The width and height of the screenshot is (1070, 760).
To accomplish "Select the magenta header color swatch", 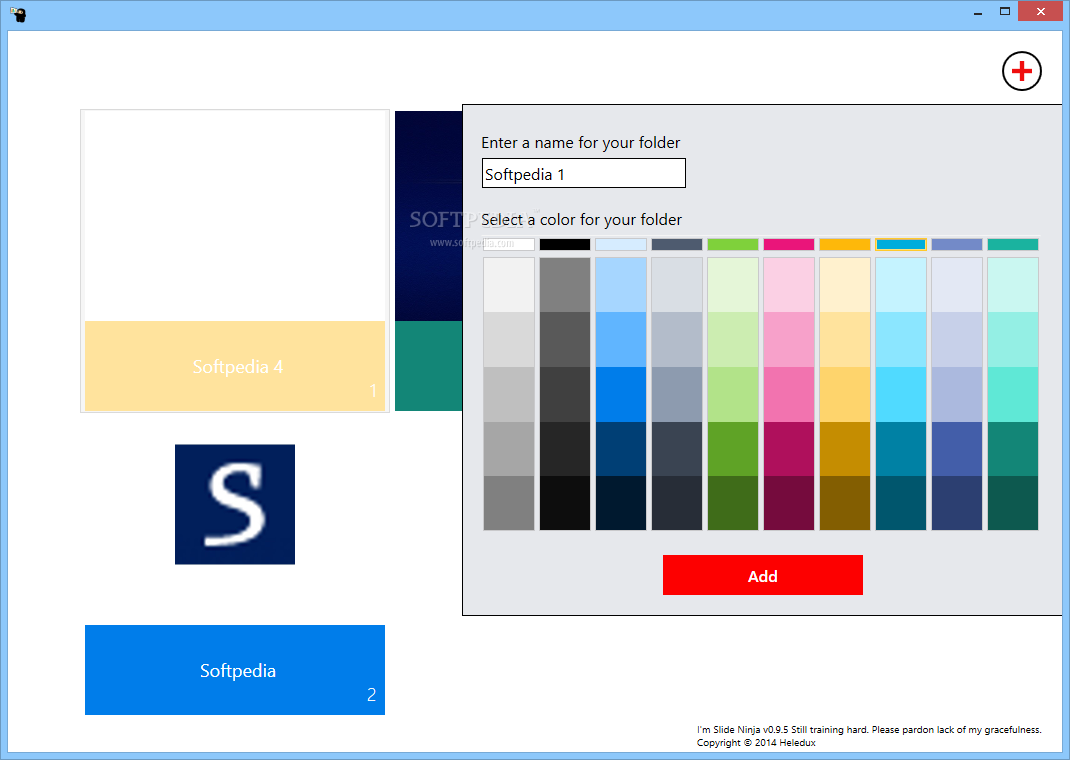I will (x=789, y=244).
